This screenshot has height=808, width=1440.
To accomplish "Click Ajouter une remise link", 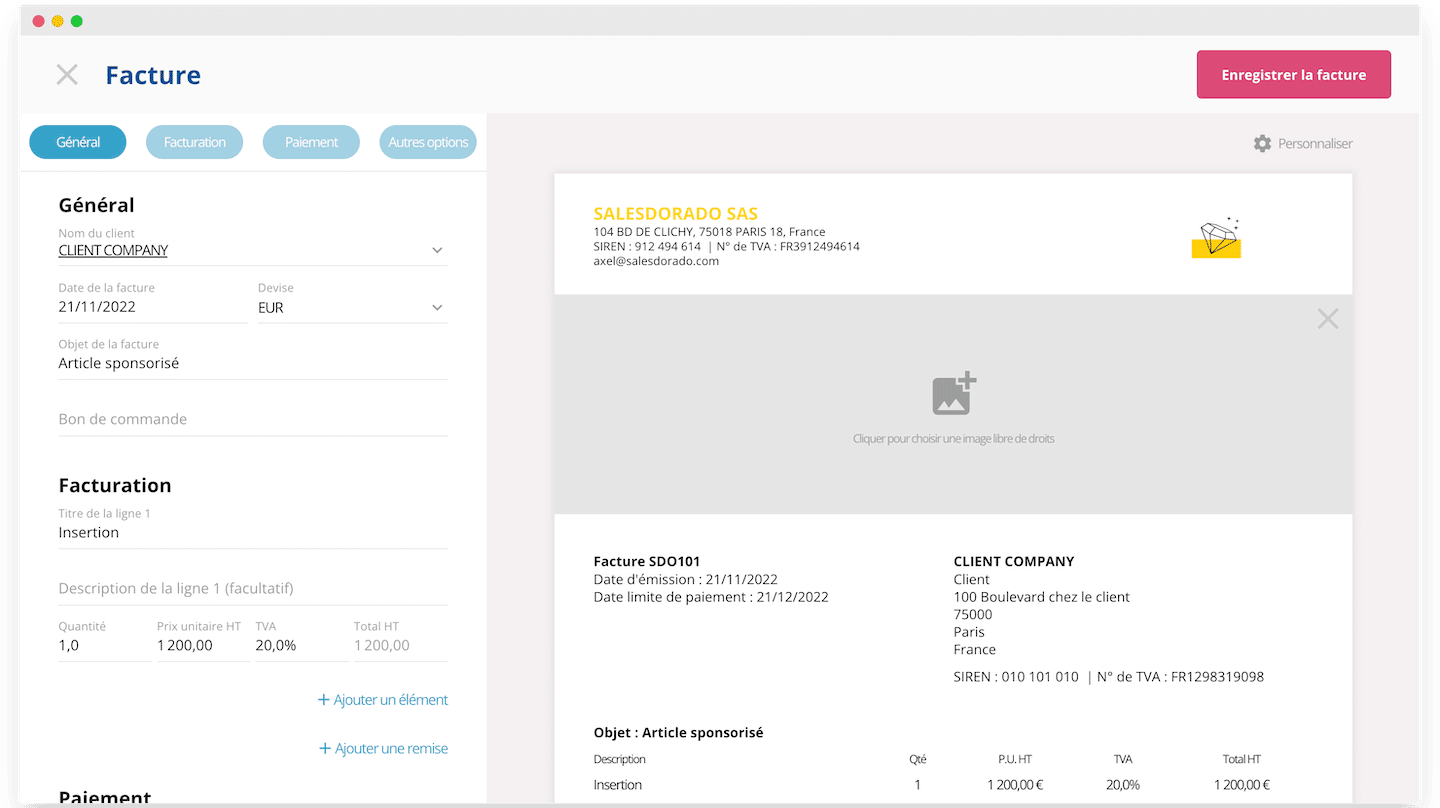I will (383, 748).
